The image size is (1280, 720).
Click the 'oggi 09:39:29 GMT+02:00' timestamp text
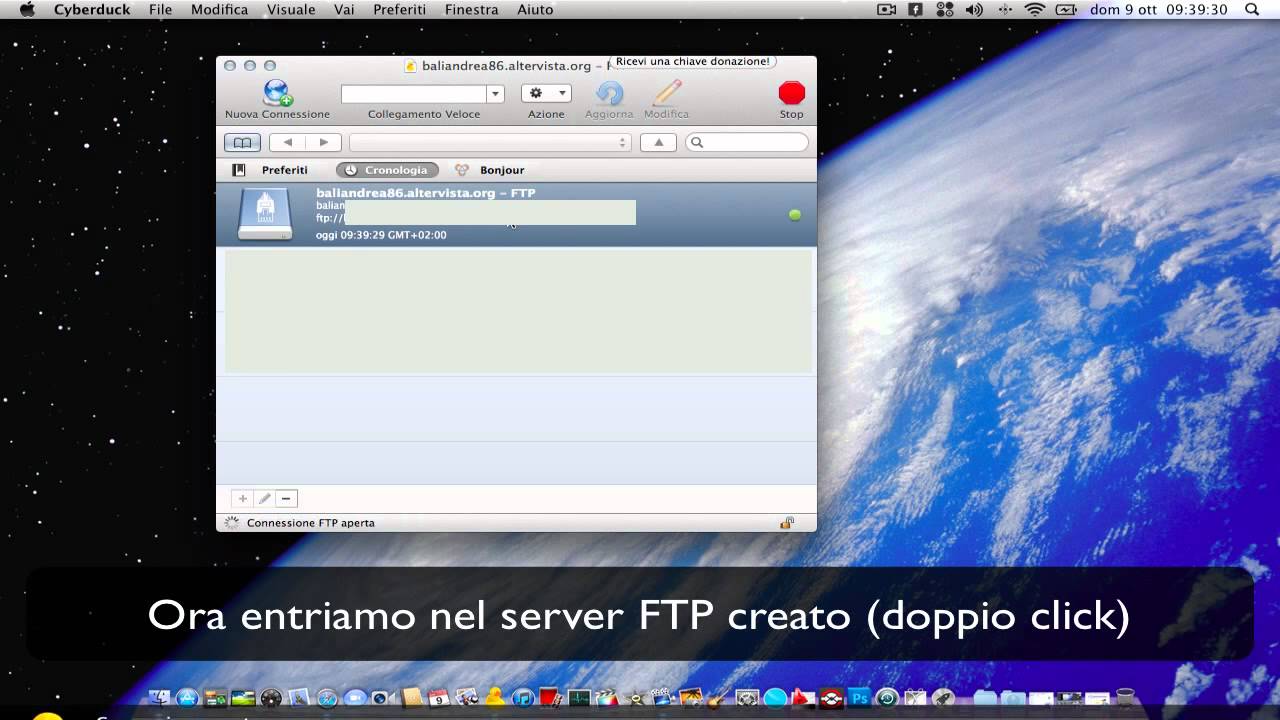point(381,235)
